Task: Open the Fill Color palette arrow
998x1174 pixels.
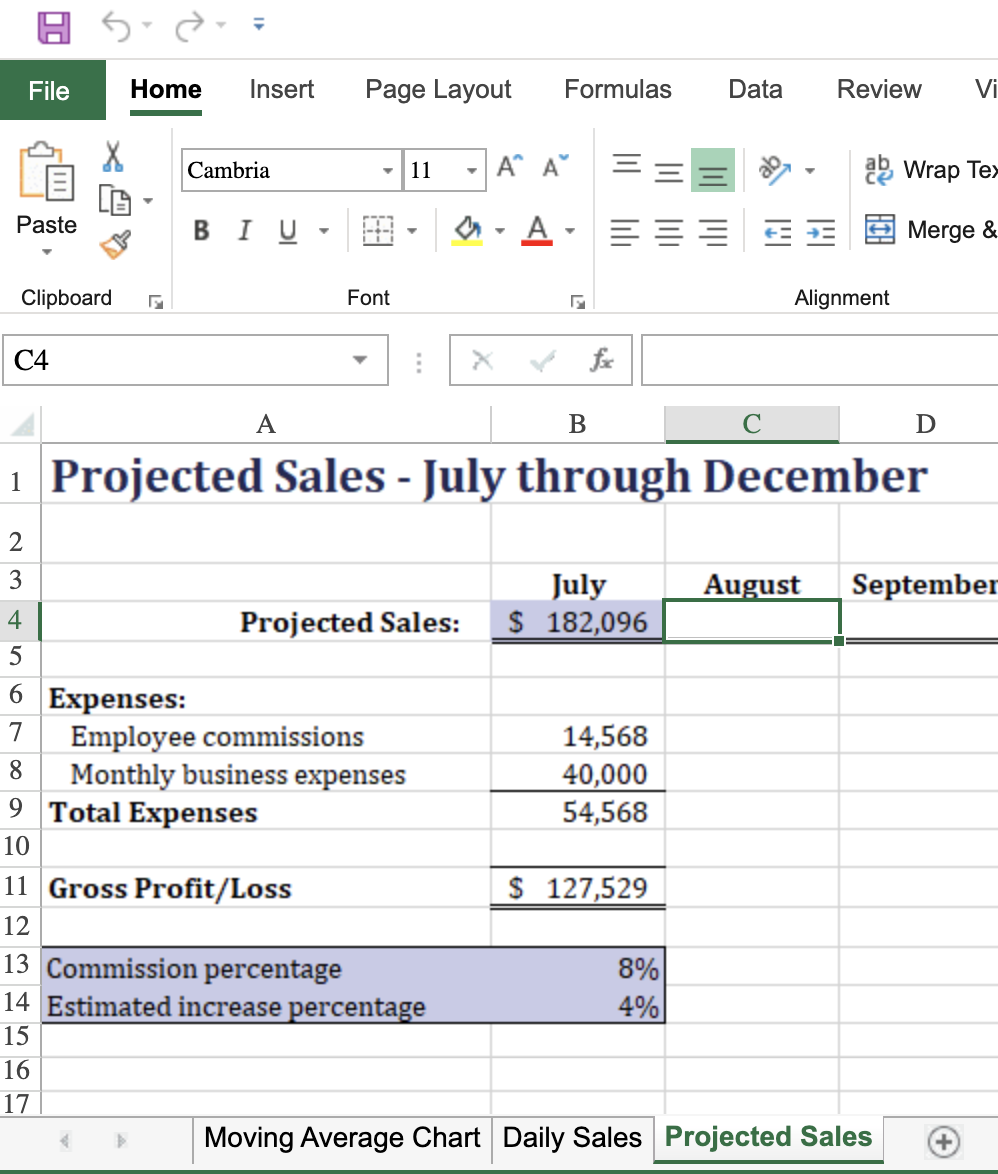Action: pyautogui.click(x=500, y=231)
